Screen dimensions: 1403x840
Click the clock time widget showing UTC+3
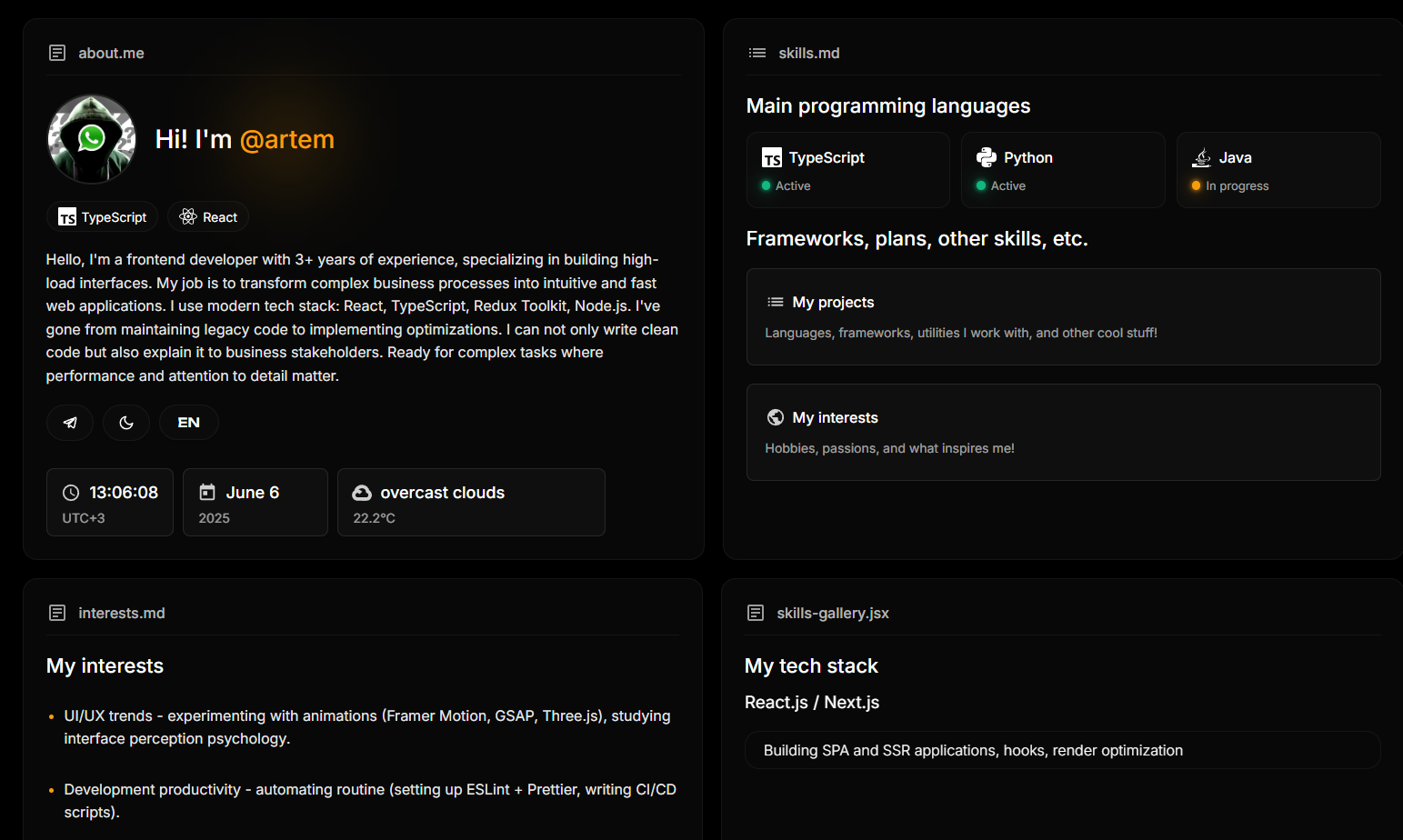110,502
